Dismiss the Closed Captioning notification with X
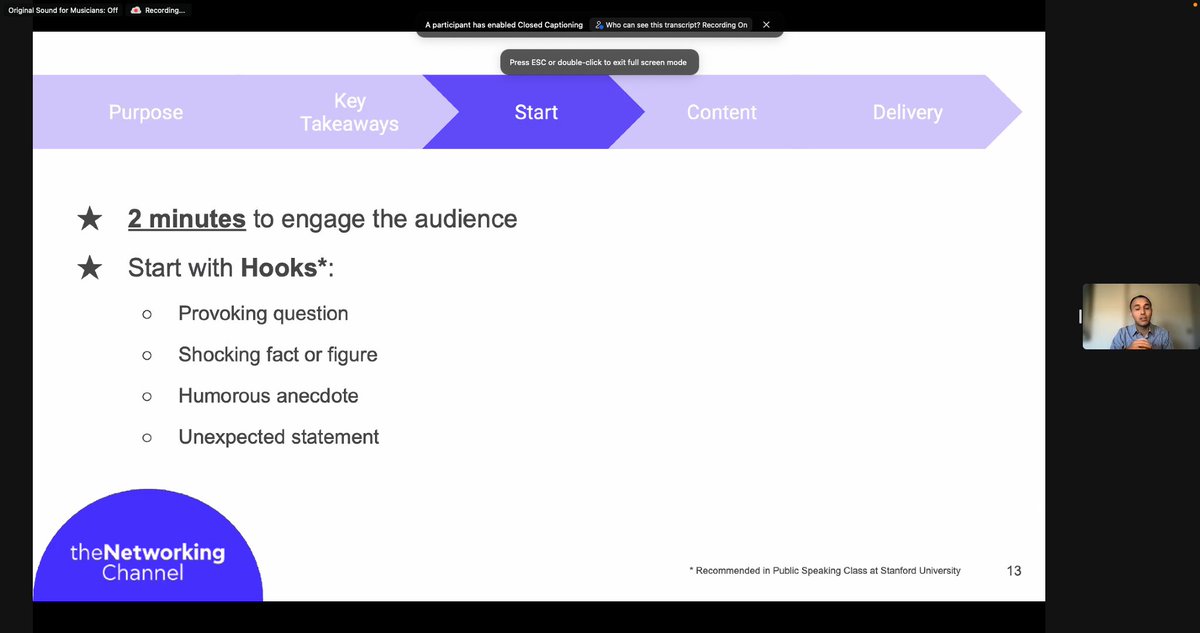 [766, 25]
